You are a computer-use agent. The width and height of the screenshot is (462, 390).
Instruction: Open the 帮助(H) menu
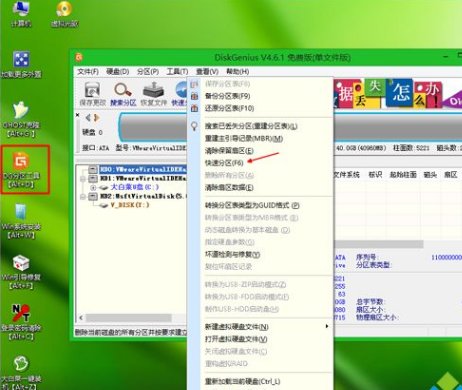tap(238, 72)
